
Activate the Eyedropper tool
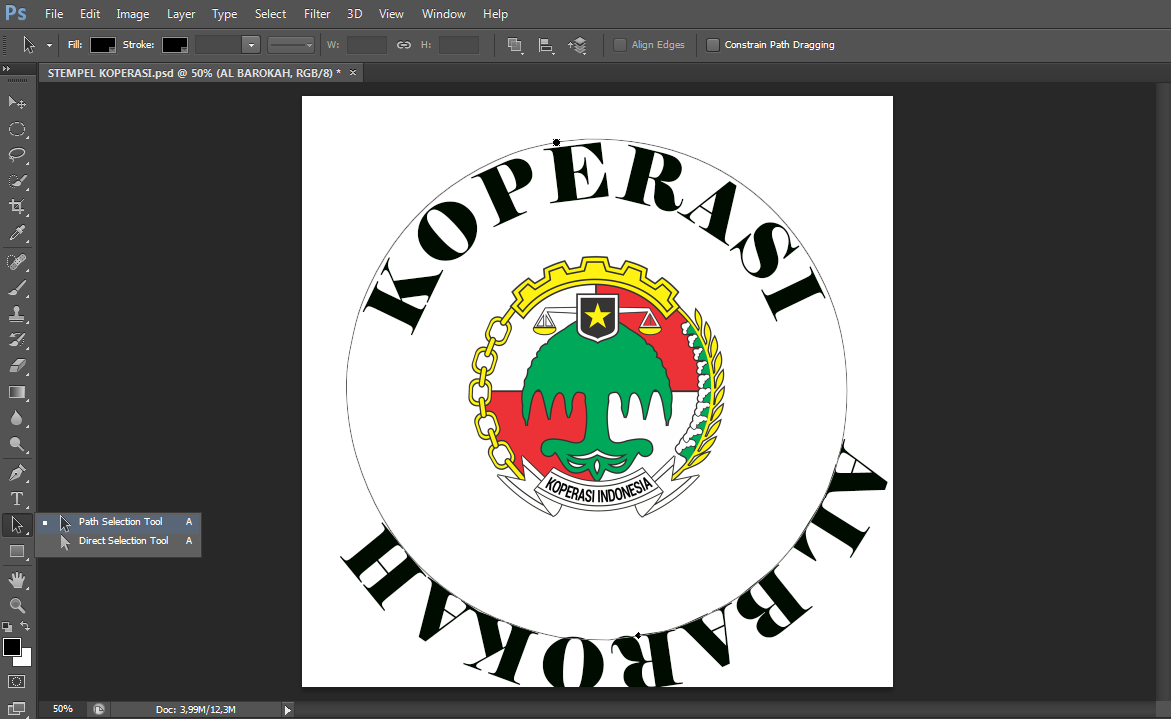16,233
